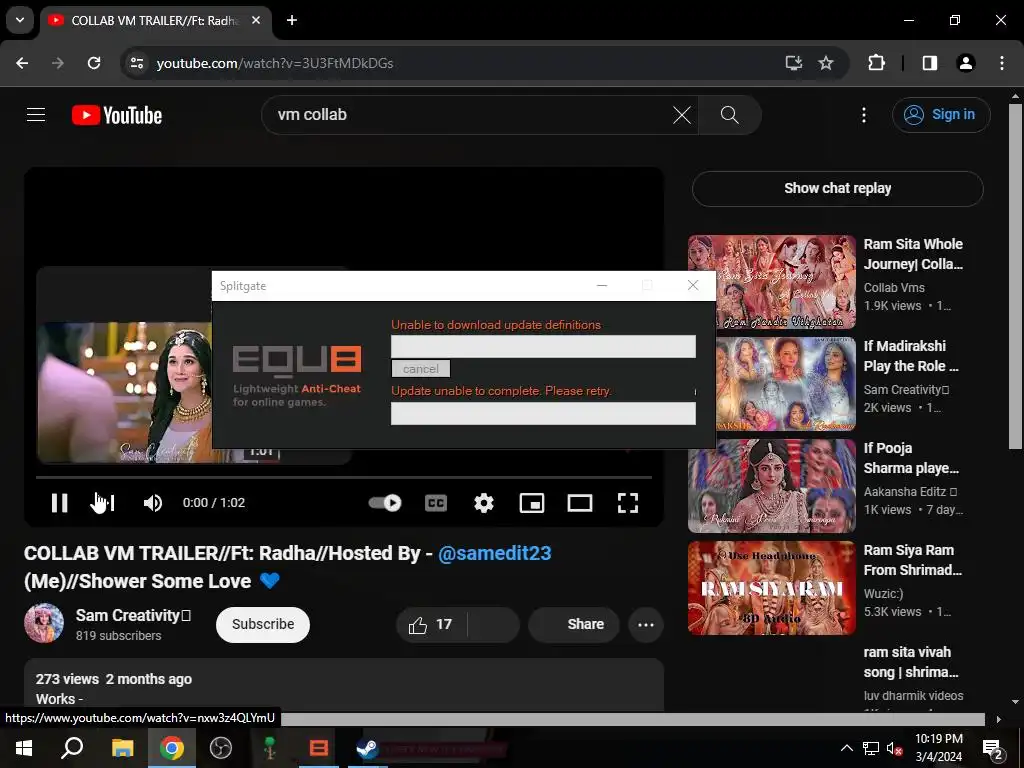View site information icon in address bar
The height and width of the screenshot is (768, 1024).
(136, 63)
